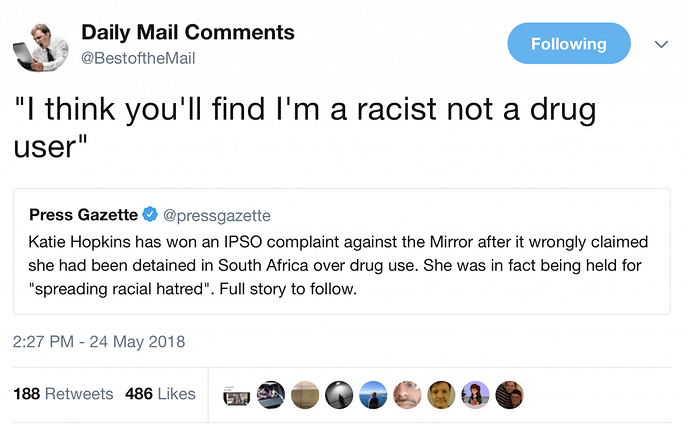Screen dimensions: 690x433
Task: Click the grey monochrome silhouette liker avatar
Action: click(x=340, y=395)
